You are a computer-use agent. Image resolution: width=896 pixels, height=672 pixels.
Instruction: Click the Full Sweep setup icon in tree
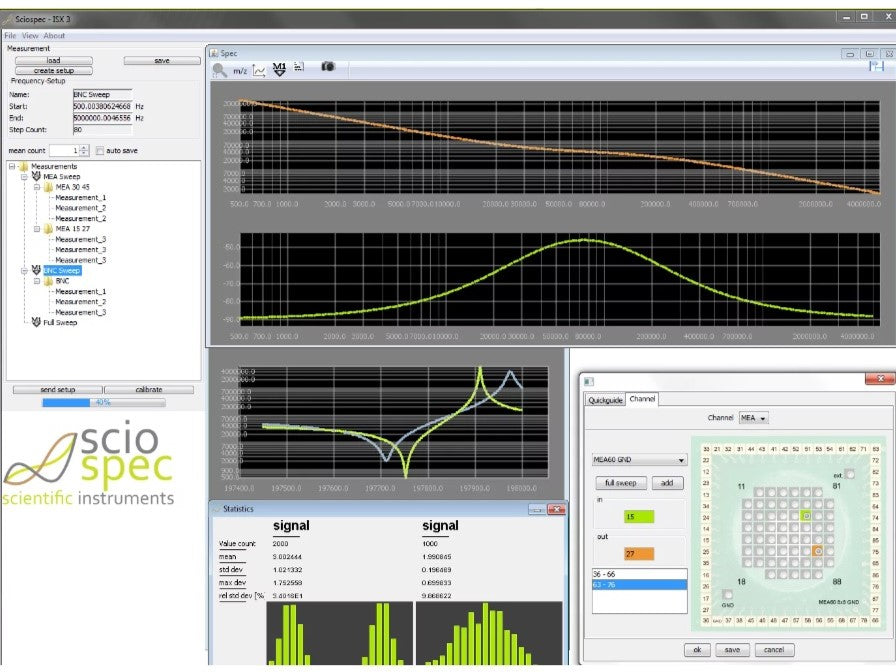tap(36, 322)
